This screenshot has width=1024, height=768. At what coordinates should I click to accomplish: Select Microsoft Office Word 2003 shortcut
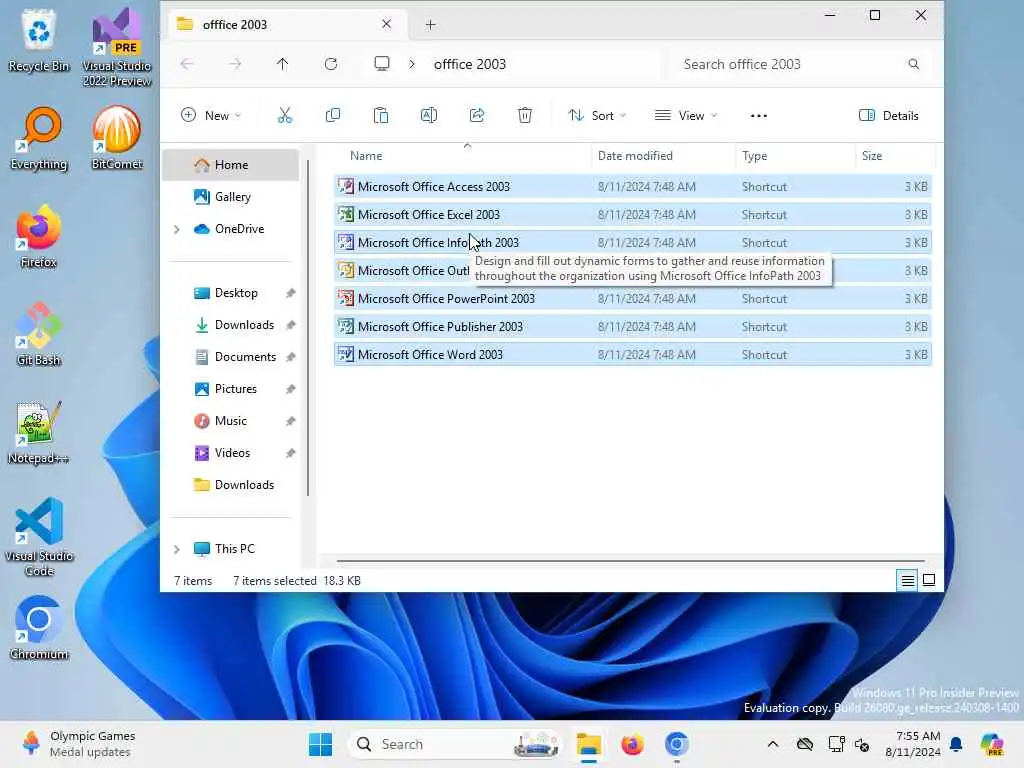[x=632, y=355]
